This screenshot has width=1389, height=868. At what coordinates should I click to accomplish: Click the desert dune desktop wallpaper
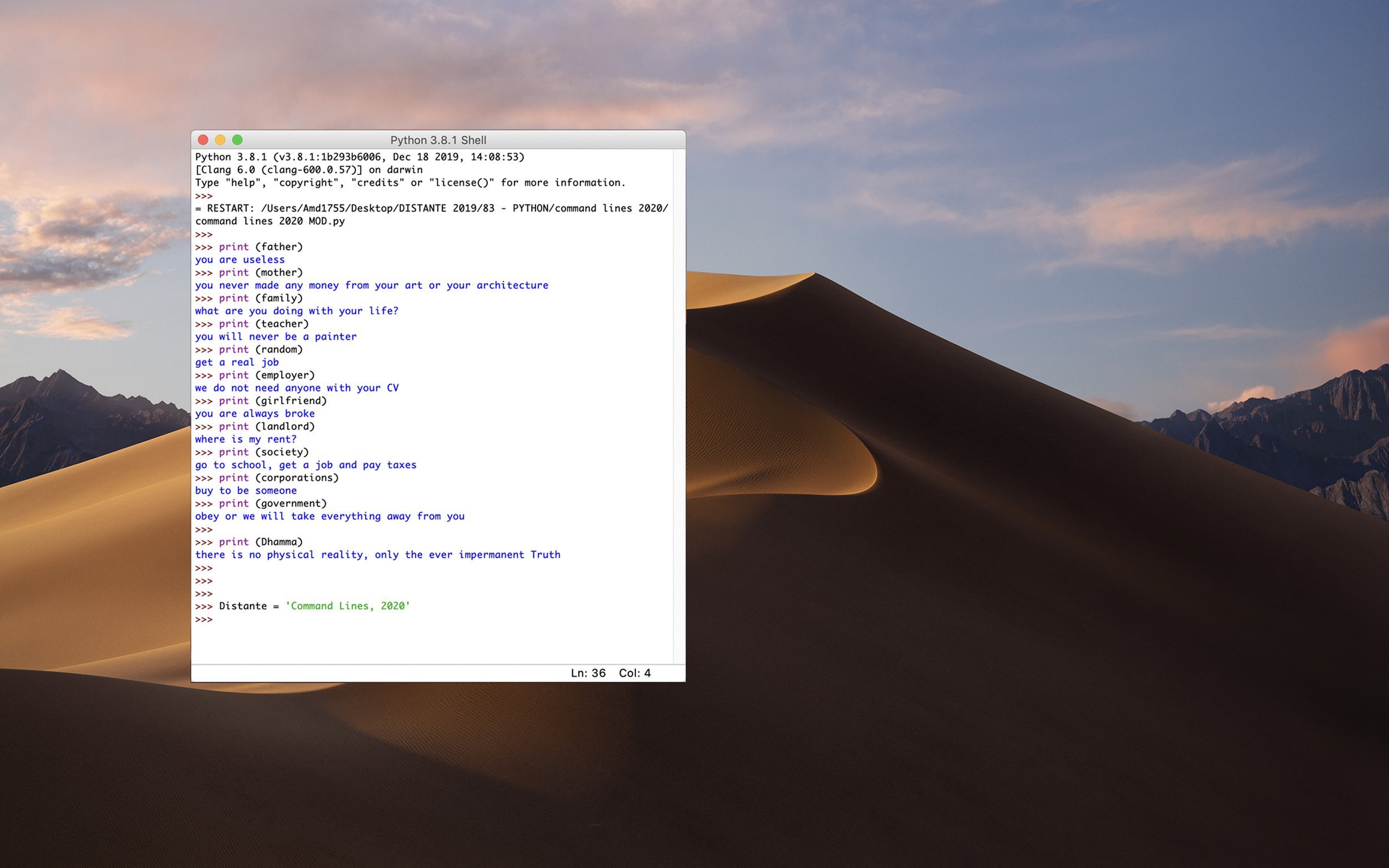(x=976, y=574)
